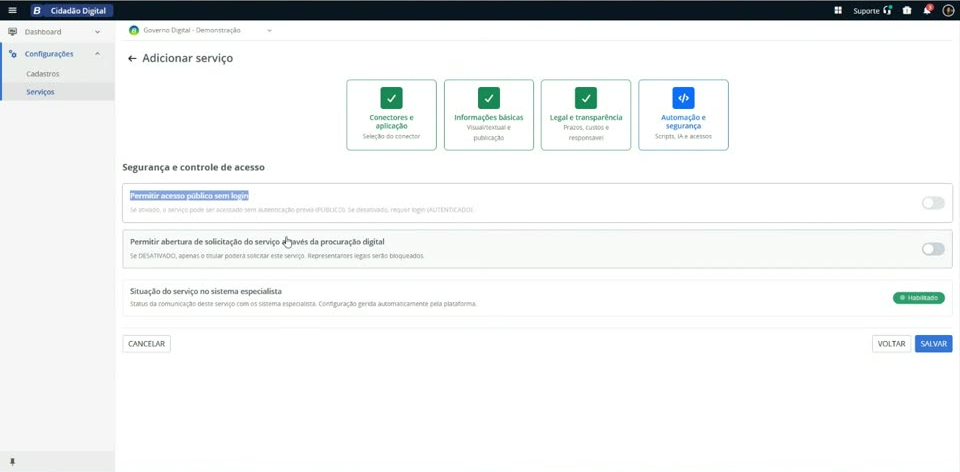This screenshot has width=960, height=472.
Task: Click the pin icon at sidebar bottom
Action: pyautogui.click(x=12, y=462)
